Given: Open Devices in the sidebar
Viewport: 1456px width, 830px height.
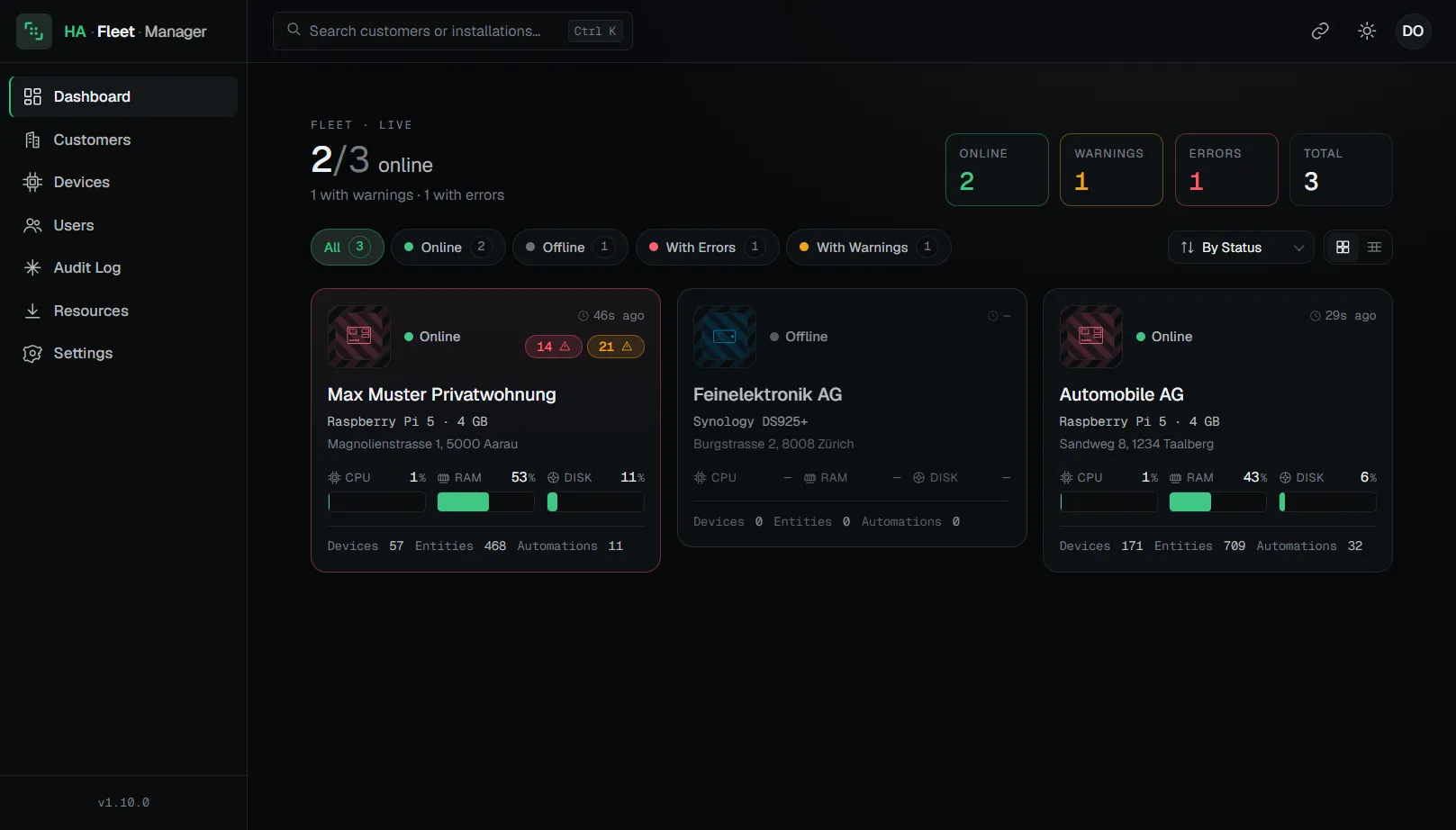Looking at the screenshot, I should click(123, 182).
